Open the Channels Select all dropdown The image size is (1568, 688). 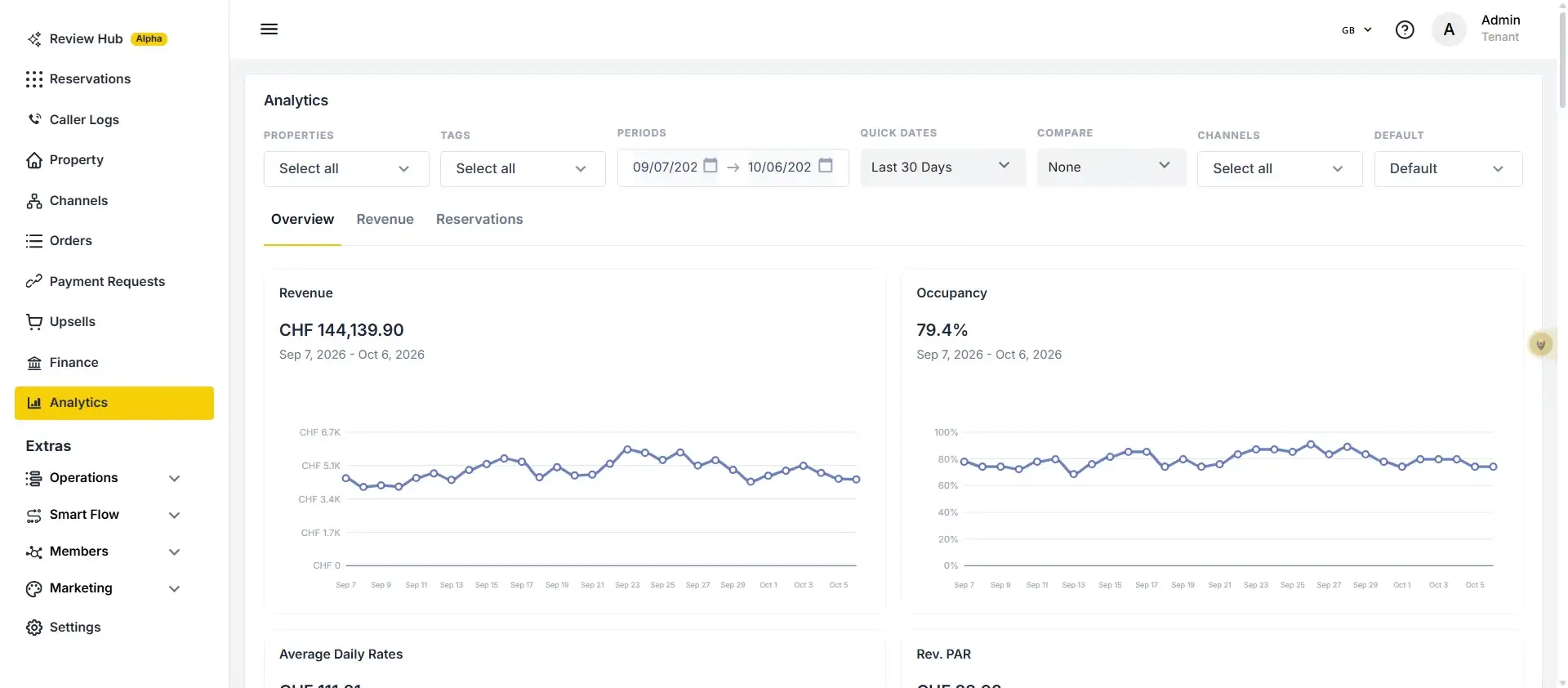(1280, 169)
